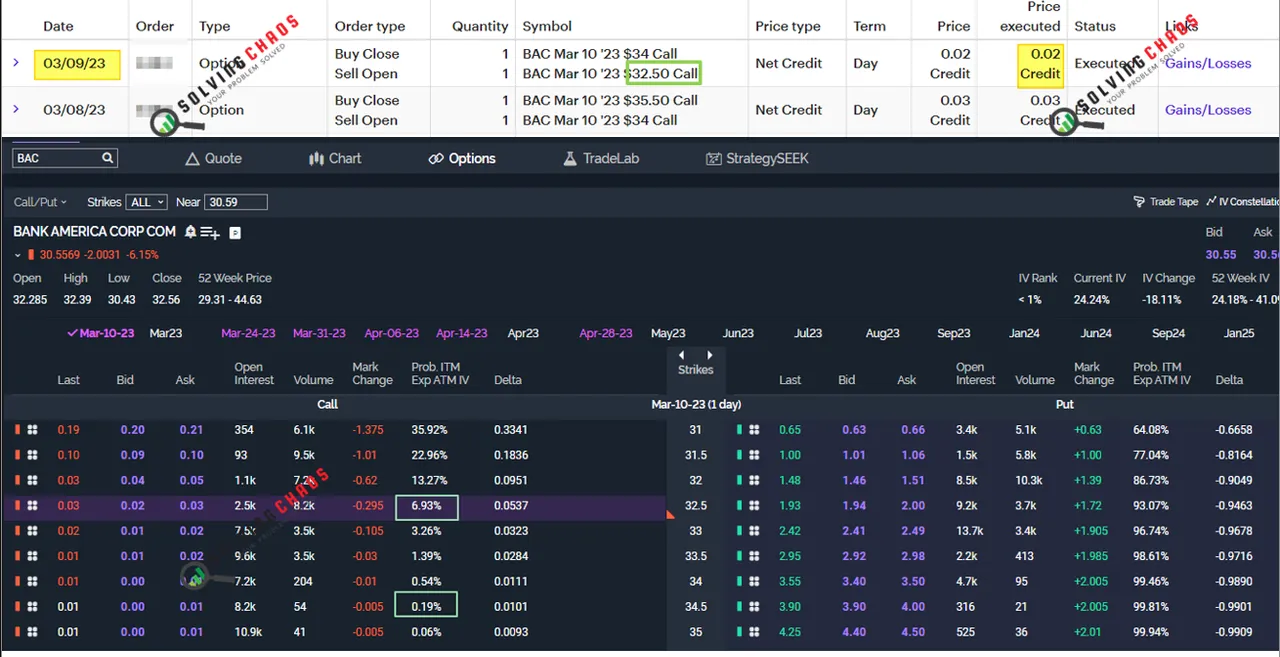Click the put Ask 4.50 at strike 35
This screenshot has height=657, width=1280.
[913, 632]
